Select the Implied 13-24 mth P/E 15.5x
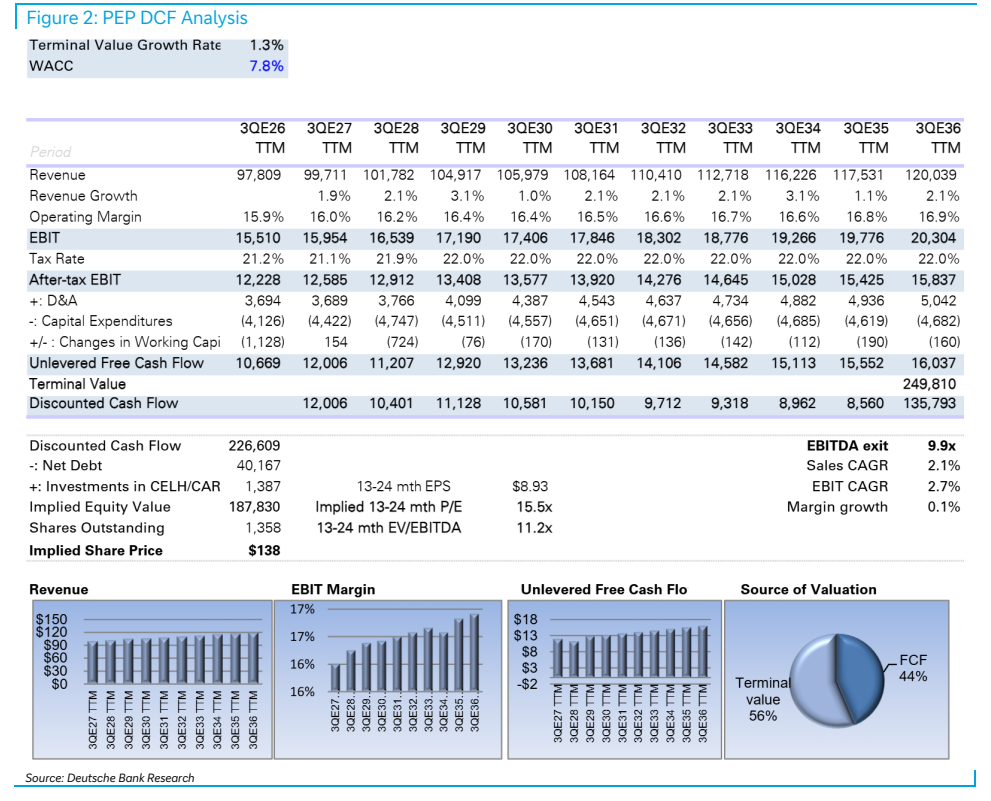 coord(534,507)
